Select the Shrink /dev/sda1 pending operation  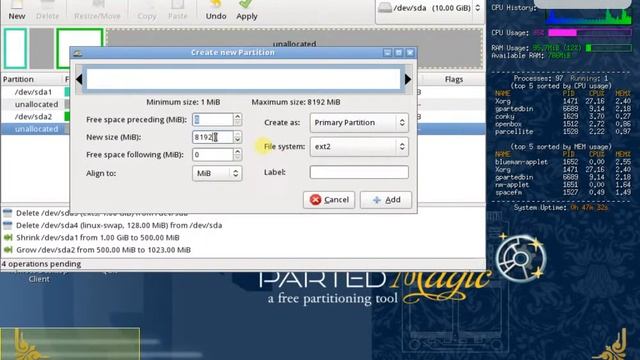tap(98, 238)
